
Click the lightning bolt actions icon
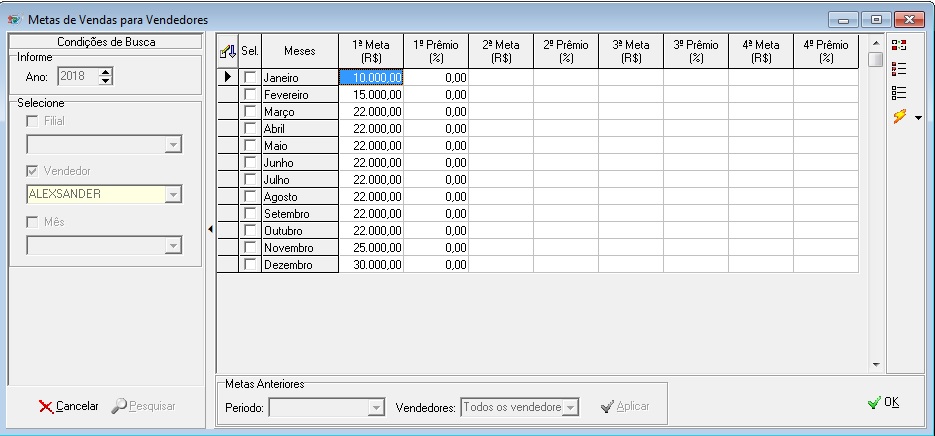click(900, 116)
